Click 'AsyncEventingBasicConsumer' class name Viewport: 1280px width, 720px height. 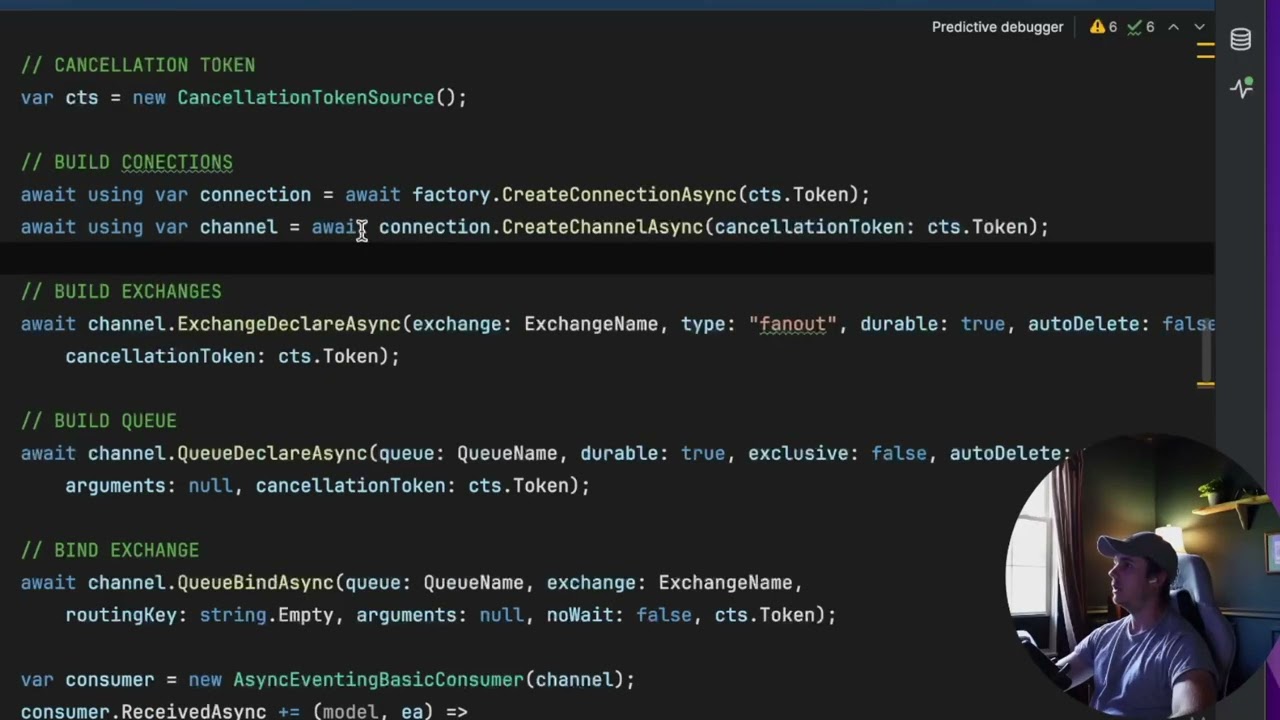378,680
